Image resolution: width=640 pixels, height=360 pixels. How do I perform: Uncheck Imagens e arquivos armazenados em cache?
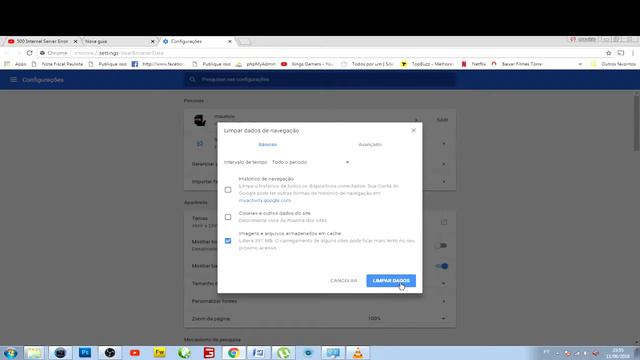(x=228, y=241)
